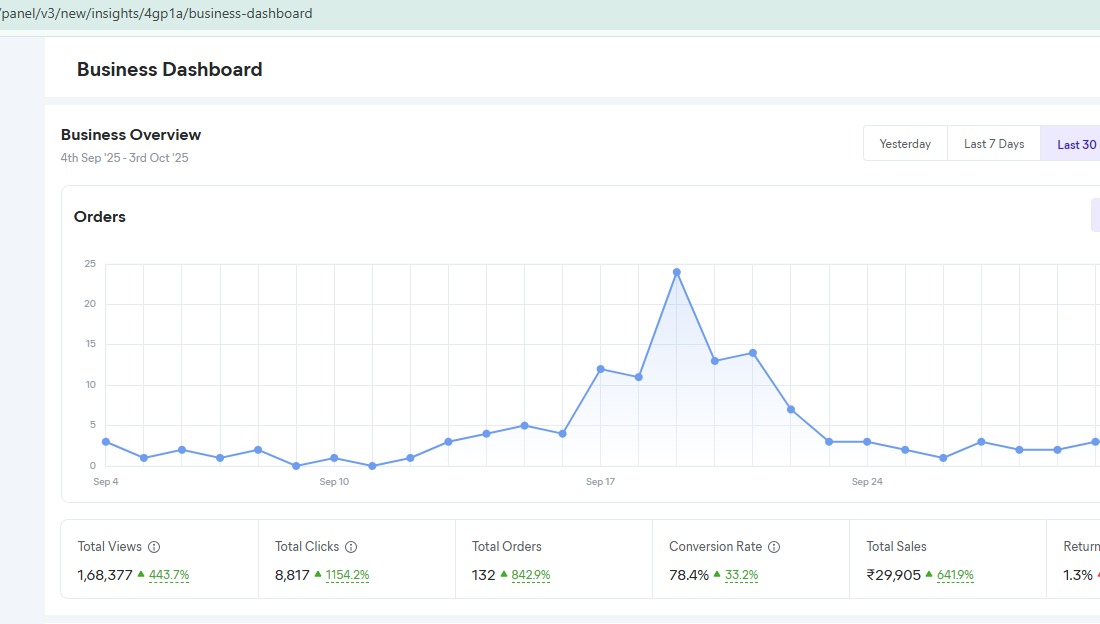
Task: Open the 33.2% Conversion Rate change link
Action: tap(740, 575)
